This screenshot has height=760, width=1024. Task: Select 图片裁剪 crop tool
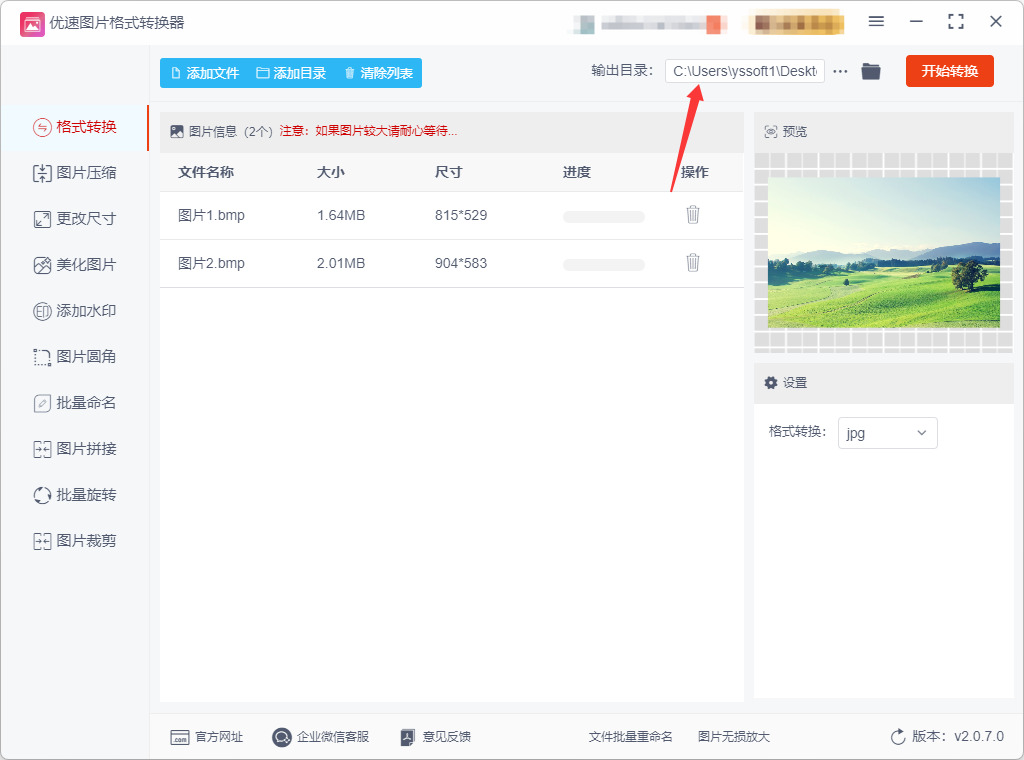click(75, 541)
